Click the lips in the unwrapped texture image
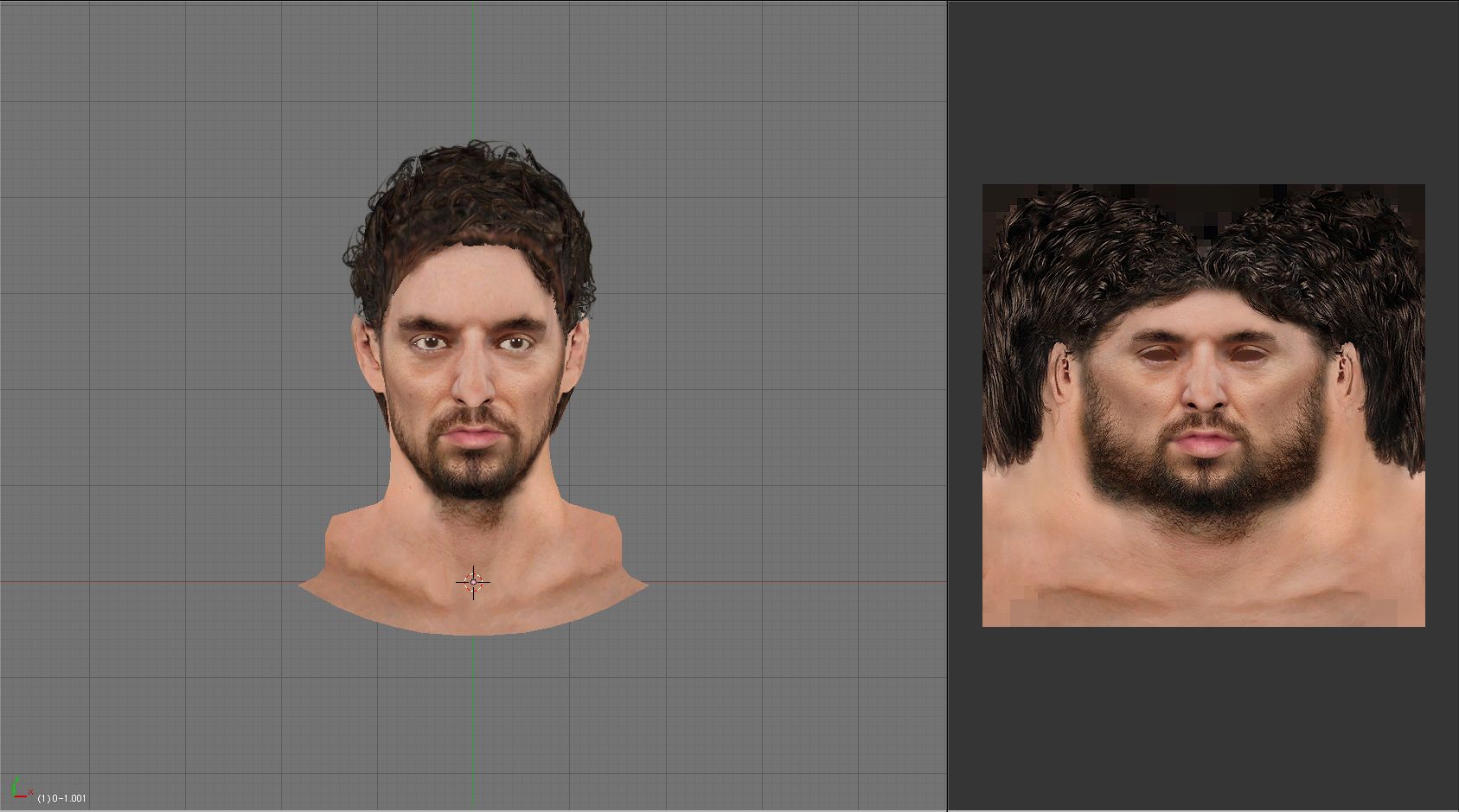 tap(1203, 443)
